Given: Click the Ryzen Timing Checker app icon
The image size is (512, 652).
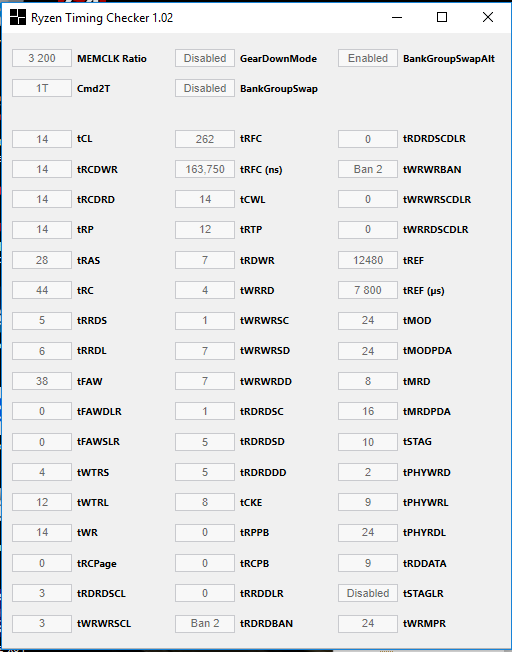Looking at the screenshot, I should click(17, 17).
